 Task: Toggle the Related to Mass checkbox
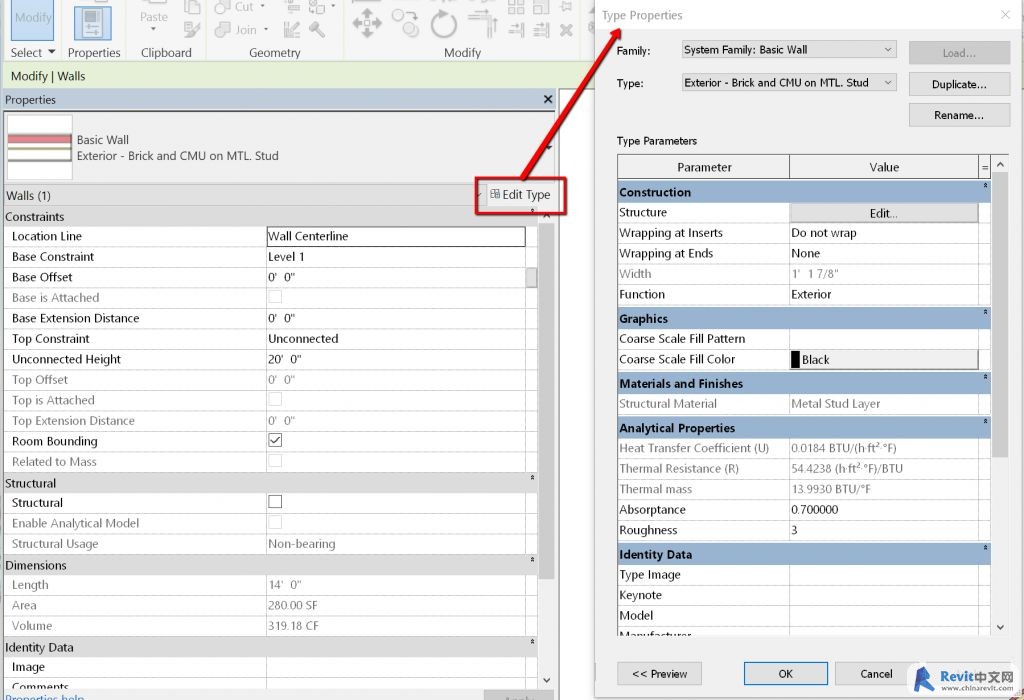275,461
